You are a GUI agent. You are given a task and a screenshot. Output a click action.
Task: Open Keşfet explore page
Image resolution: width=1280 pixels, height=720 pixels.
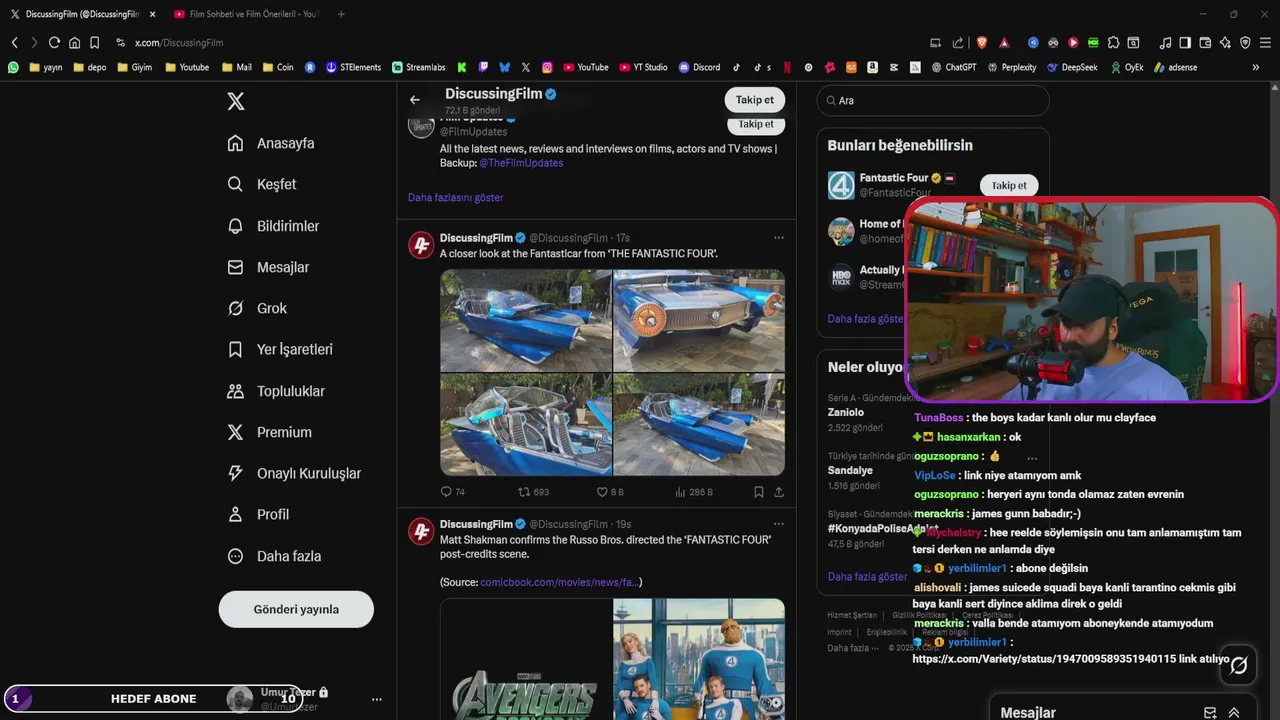tap(262, 184)
